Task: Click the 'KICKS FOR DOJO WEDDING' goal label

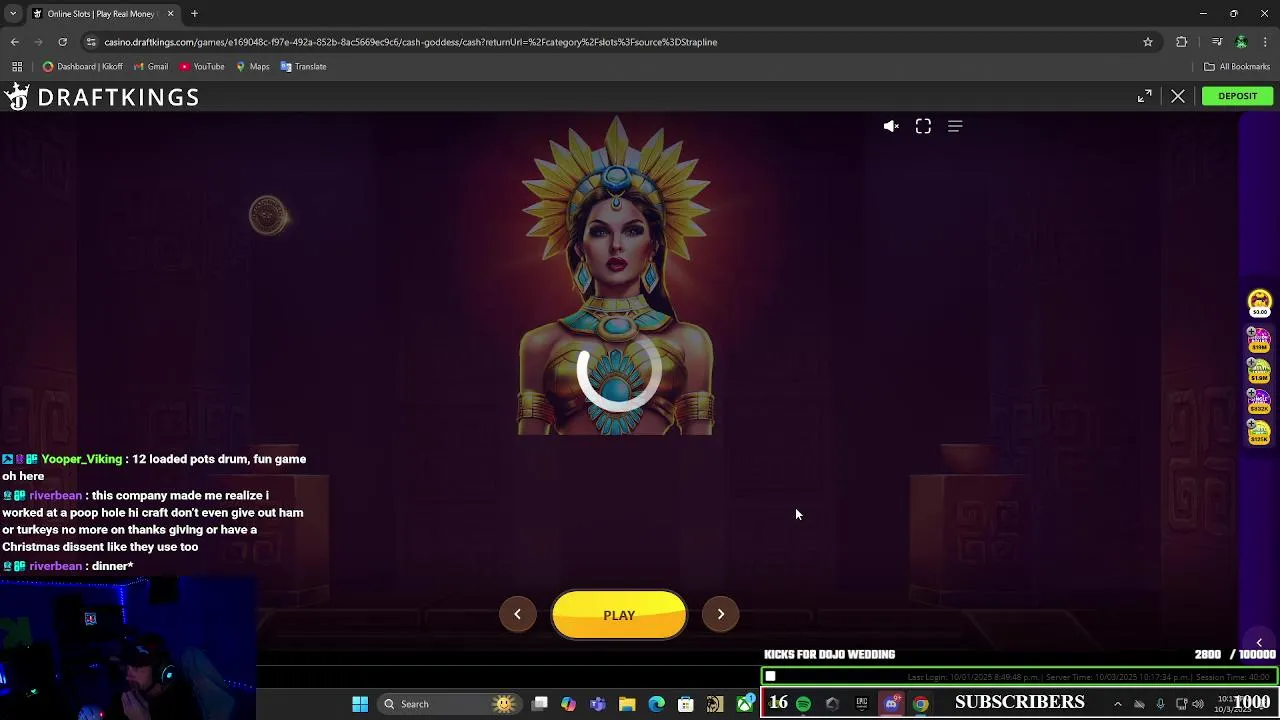Action: point(829,654)
